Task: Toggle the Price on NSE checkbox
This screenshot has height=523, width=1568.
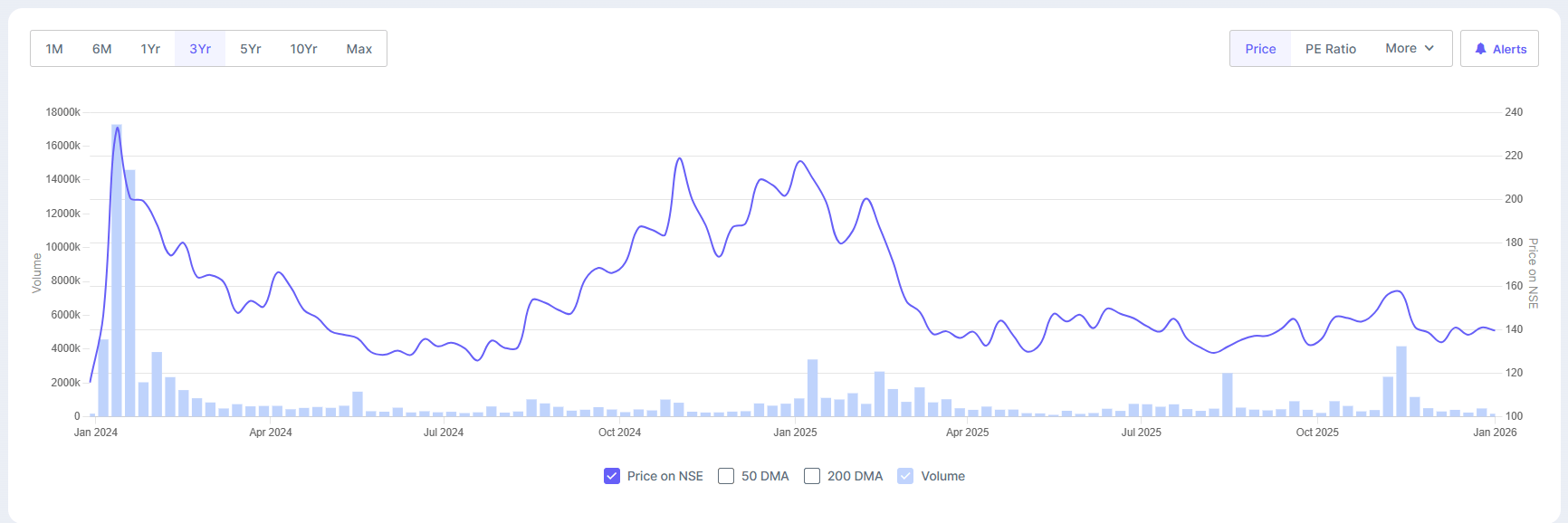Action: (612, 476)
